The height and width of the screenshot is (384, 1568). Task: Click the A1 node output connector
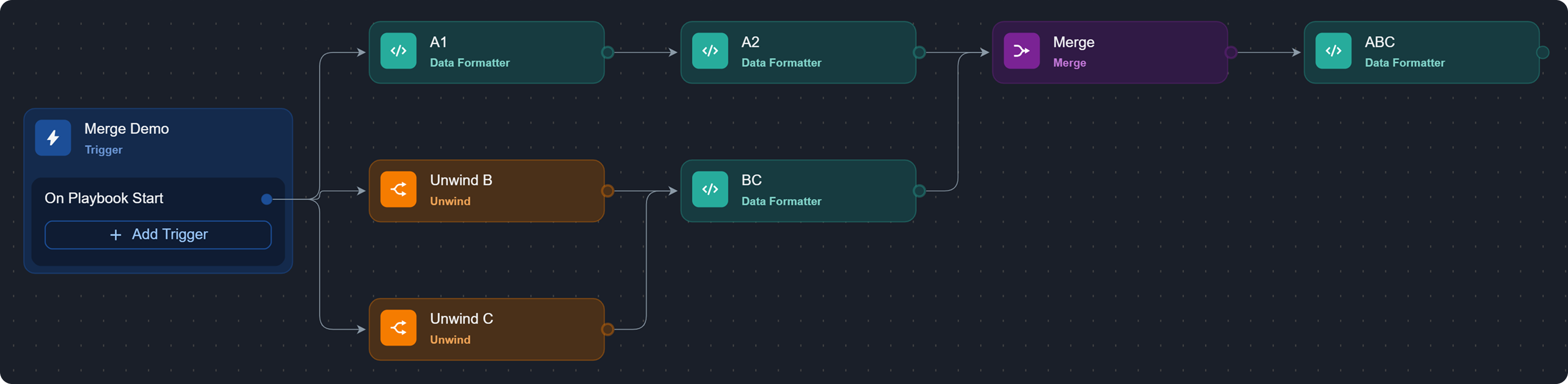pyautogui.click(x=608, y=52)
